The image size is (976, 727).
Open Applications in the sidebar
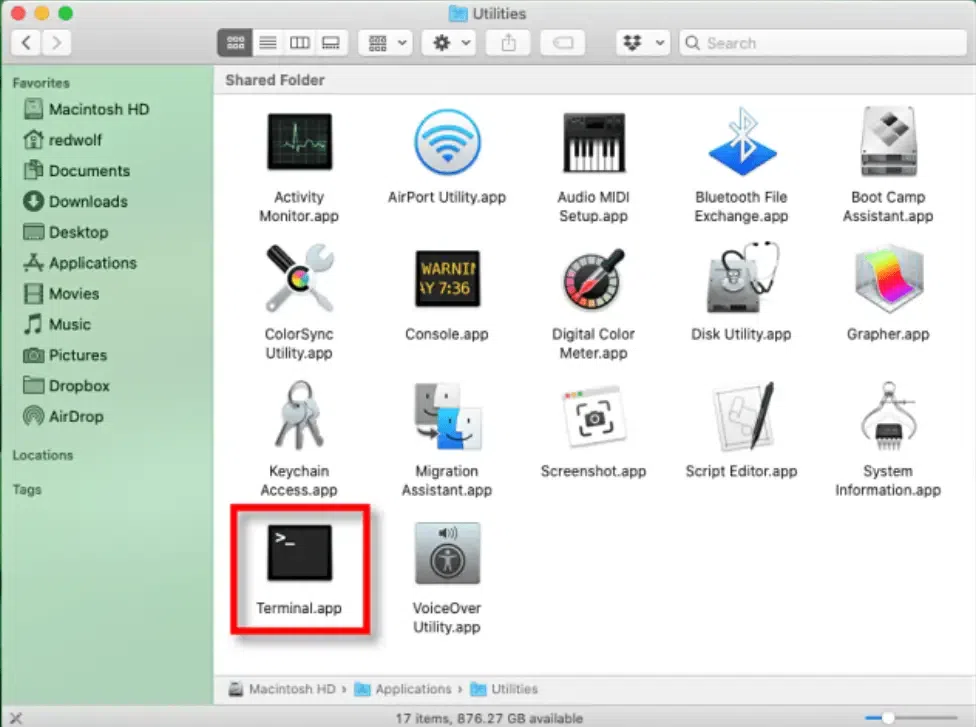click(x=80, y=263)
